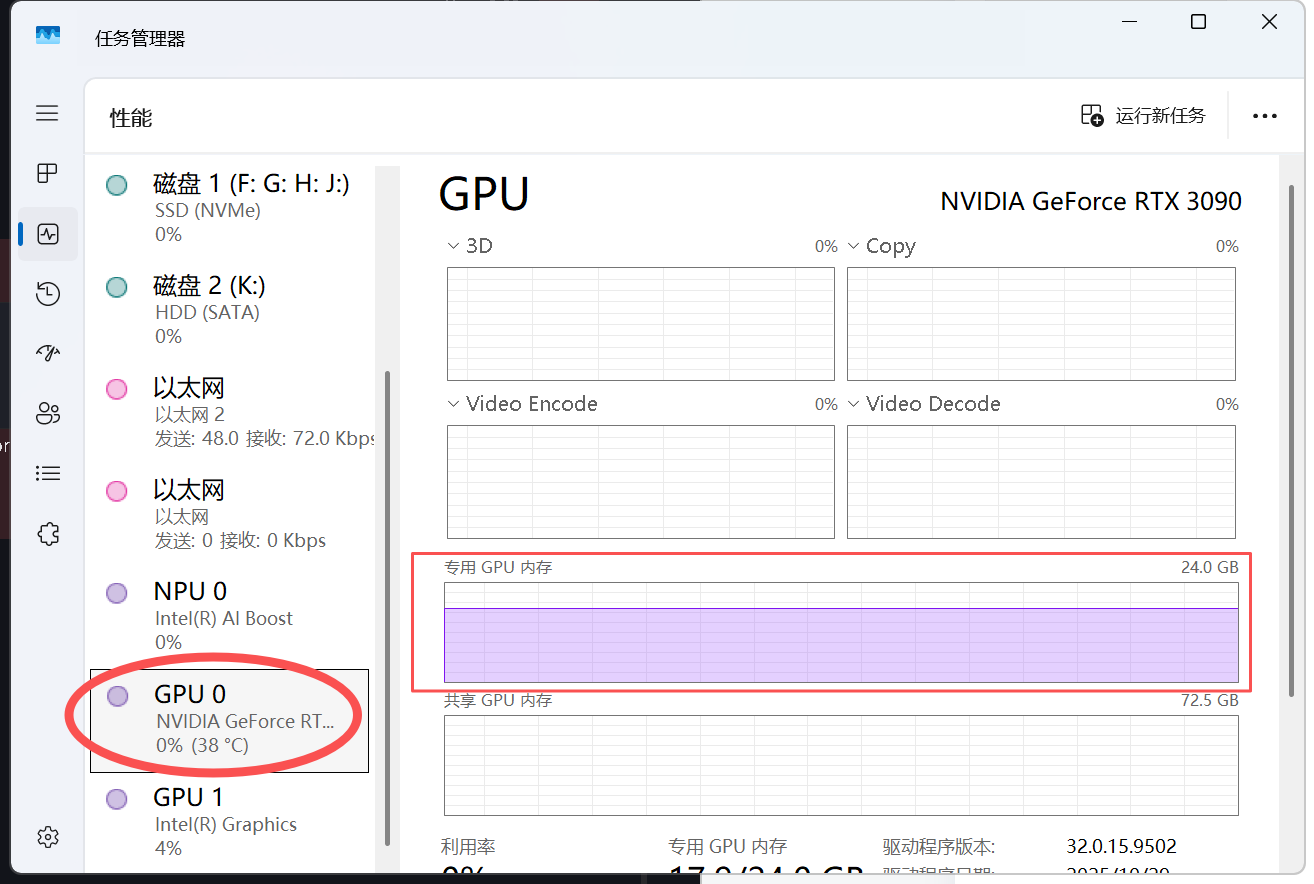Select the NPU 0 Intel AI Boost entry
This screenshot has width=1314, height=884.
229,616
